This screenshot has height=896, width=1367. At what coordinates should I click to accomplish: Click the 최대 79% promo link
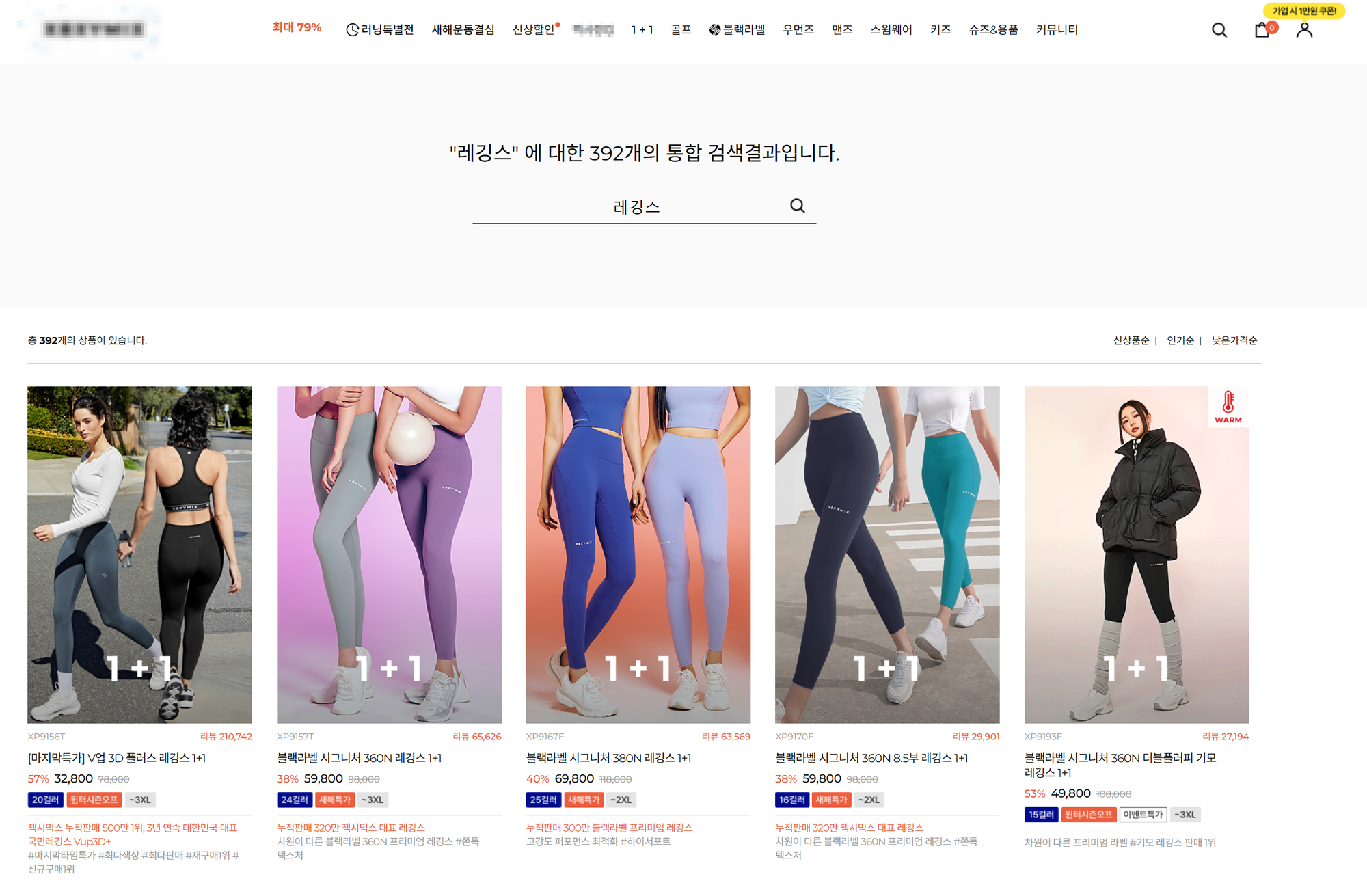coord(297,27)
